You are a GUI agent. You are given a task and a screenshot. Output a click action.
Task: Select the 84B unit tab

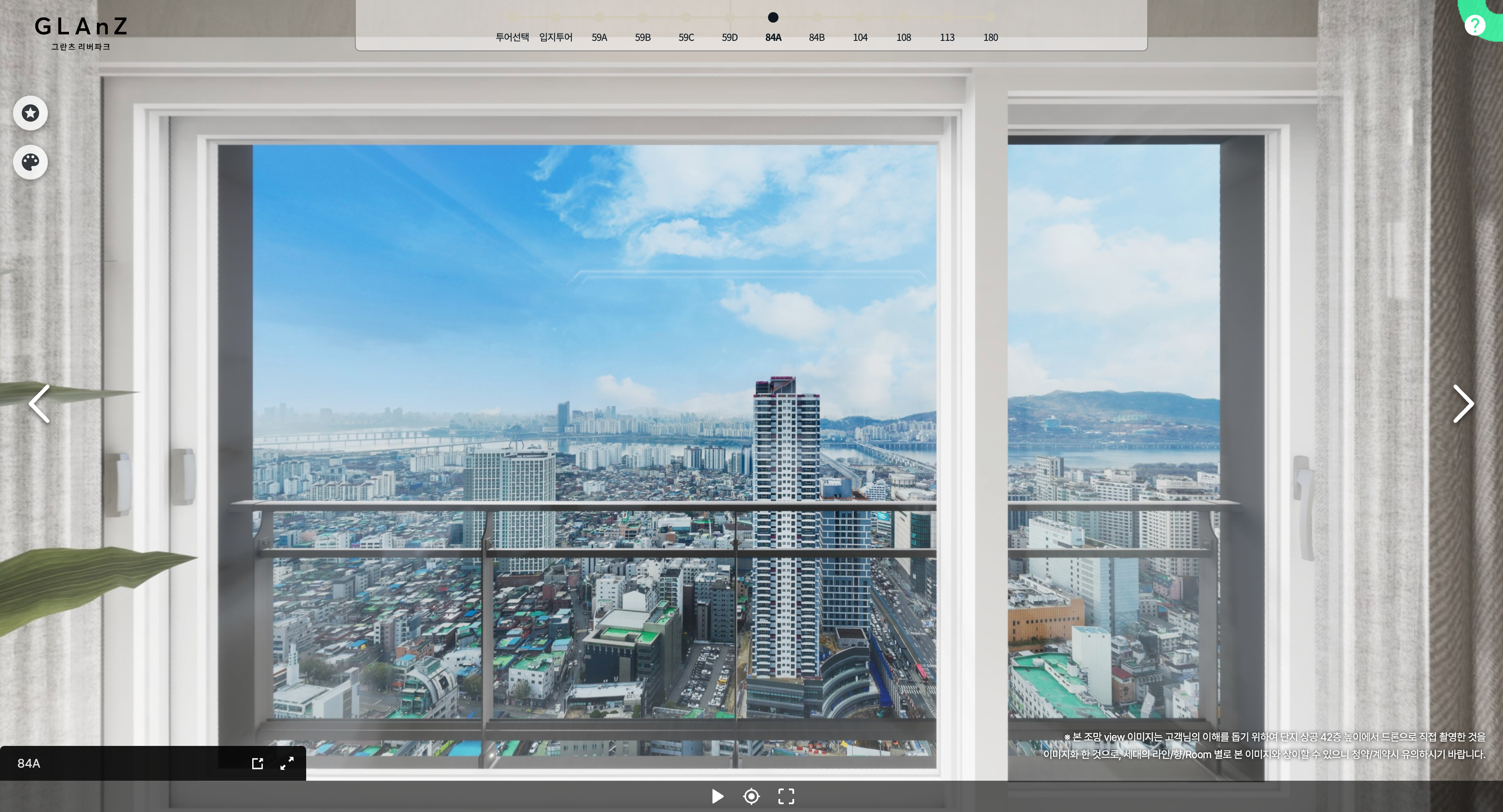pyautogui.click(x=816, y=37)
